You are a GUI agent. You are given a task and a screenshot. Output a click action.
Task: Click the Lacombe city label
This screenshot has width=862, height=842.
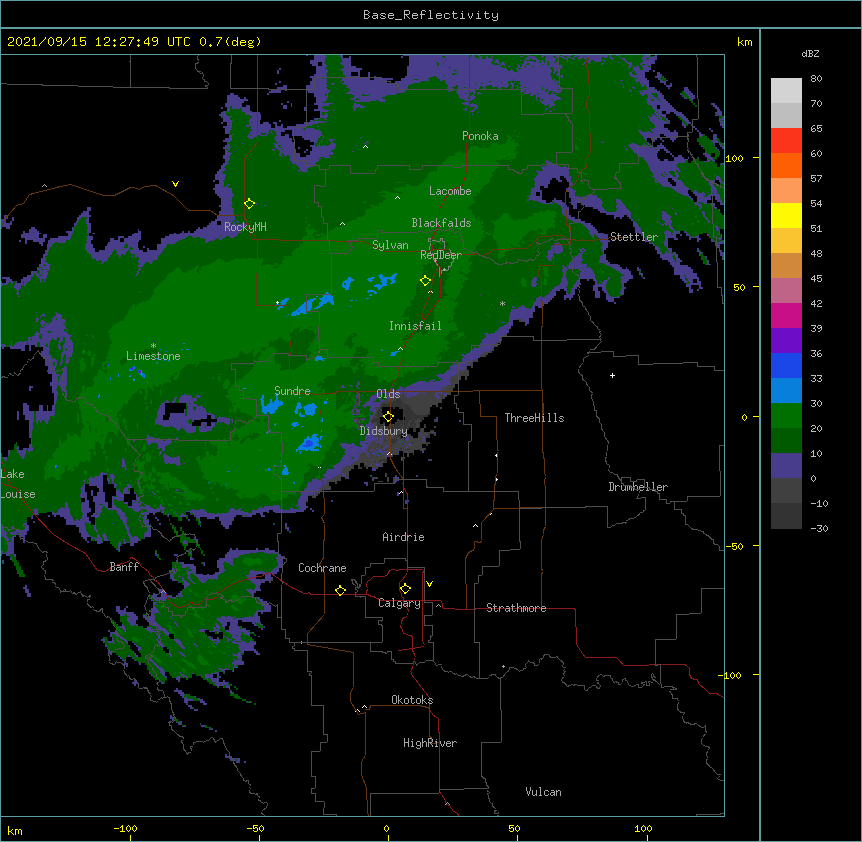click(450, 191)
